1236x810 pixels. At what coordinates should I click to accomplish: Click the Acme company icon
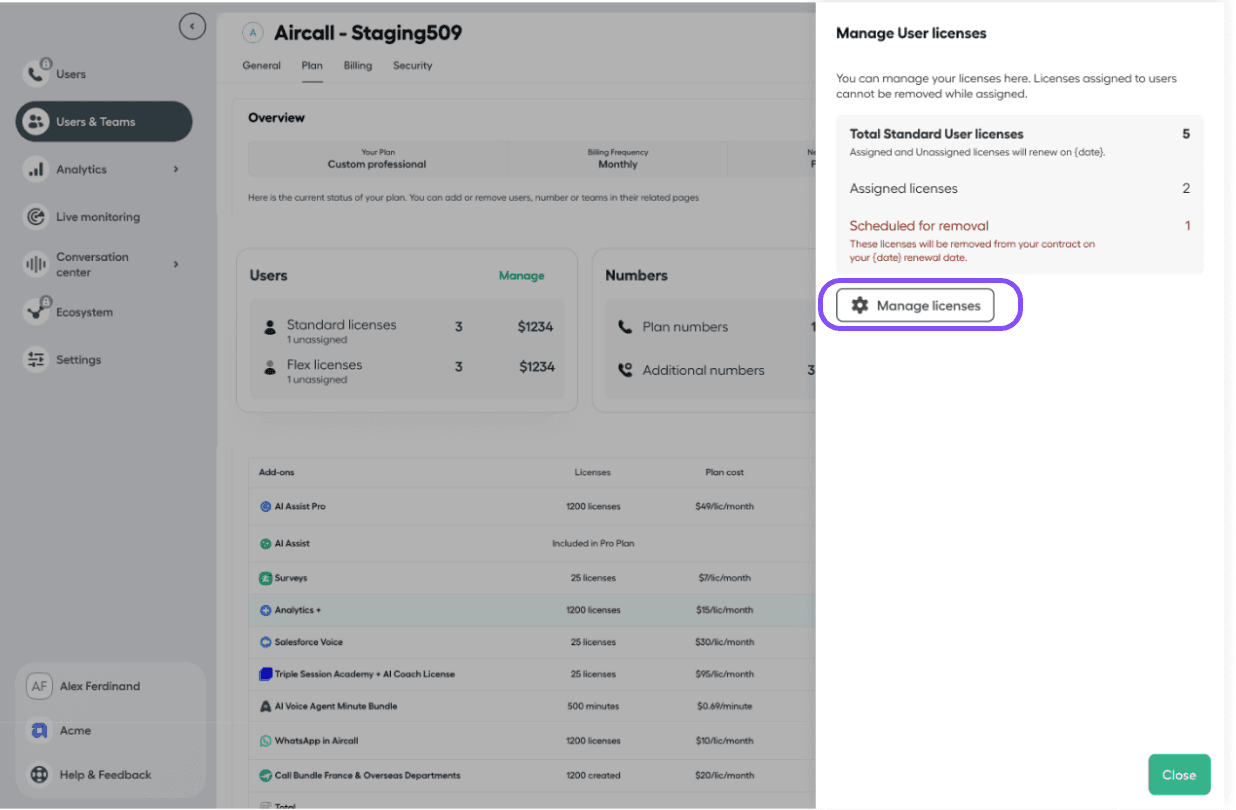pos(39,731)
